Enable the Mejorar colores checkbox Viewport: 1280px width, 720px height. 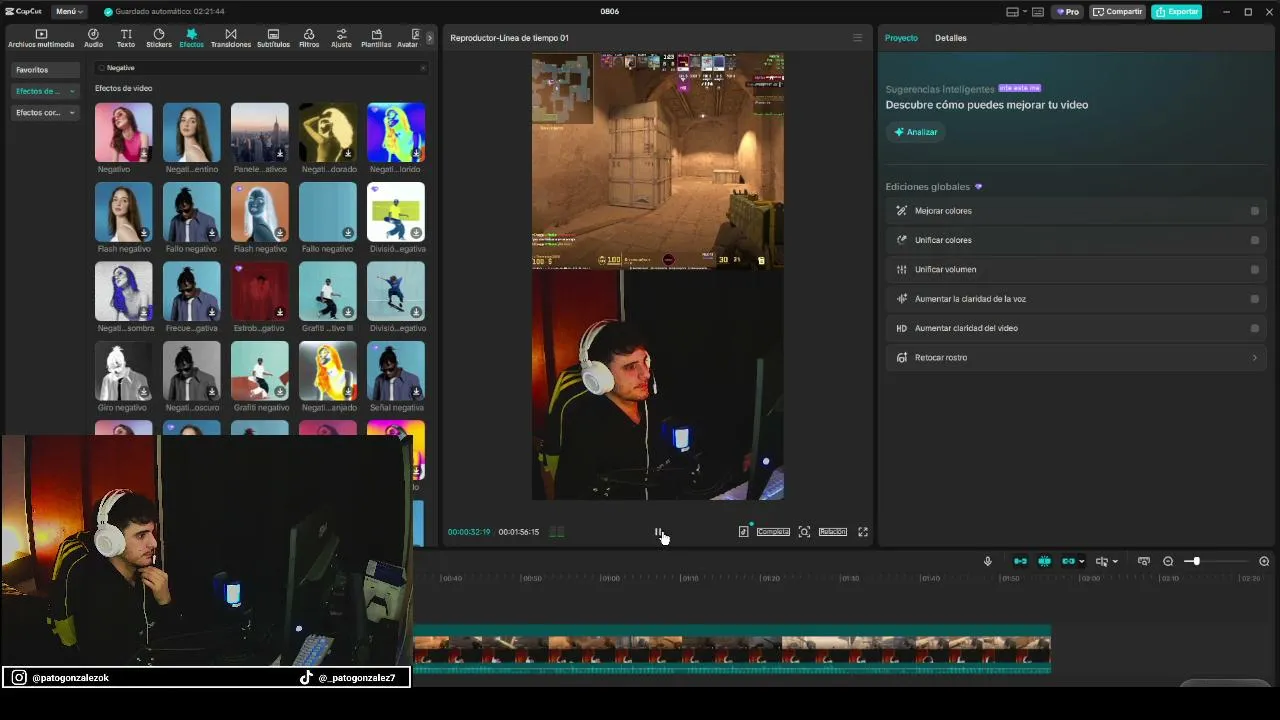tap(1255, 211)
